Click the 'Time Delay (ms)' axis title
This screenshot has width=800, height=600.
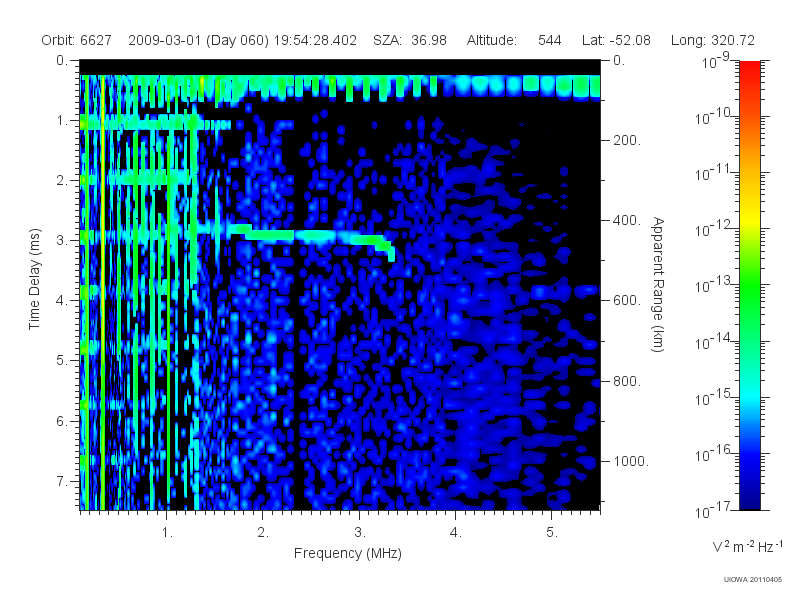point(34,279)
